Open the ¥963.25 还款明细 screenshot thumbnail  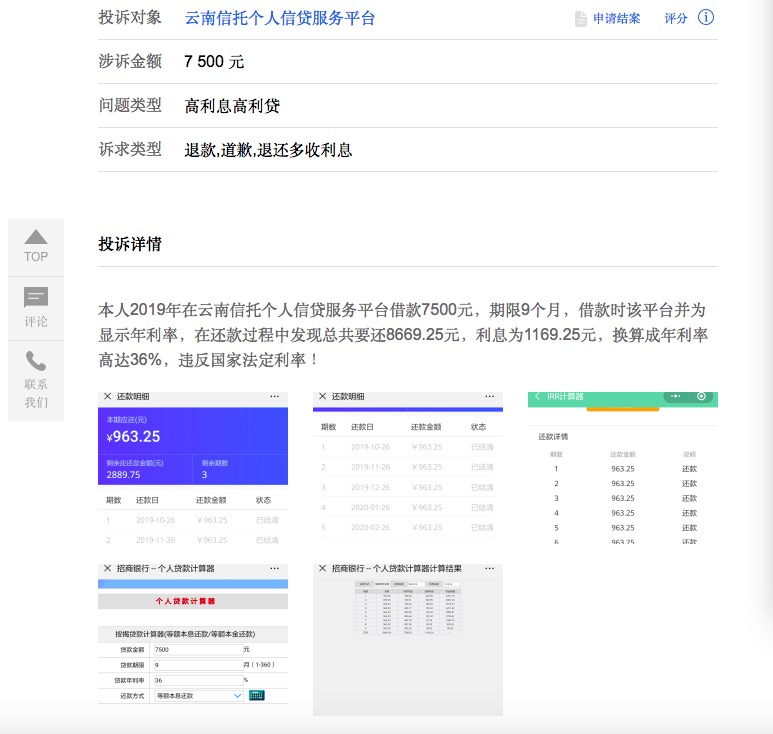(193, 468)
